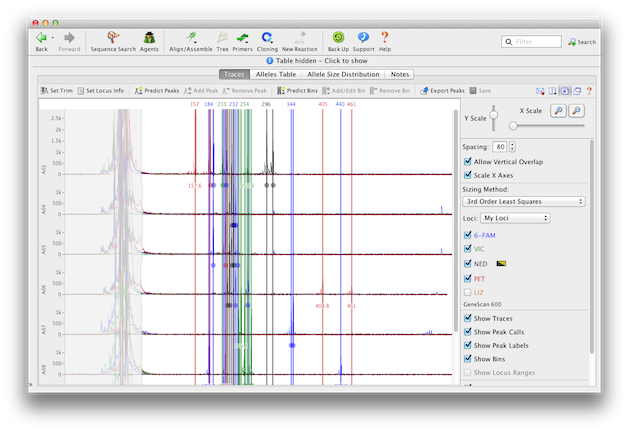Open the Tree builder icon
629x432 pixels.
click(x=222, y=39)
